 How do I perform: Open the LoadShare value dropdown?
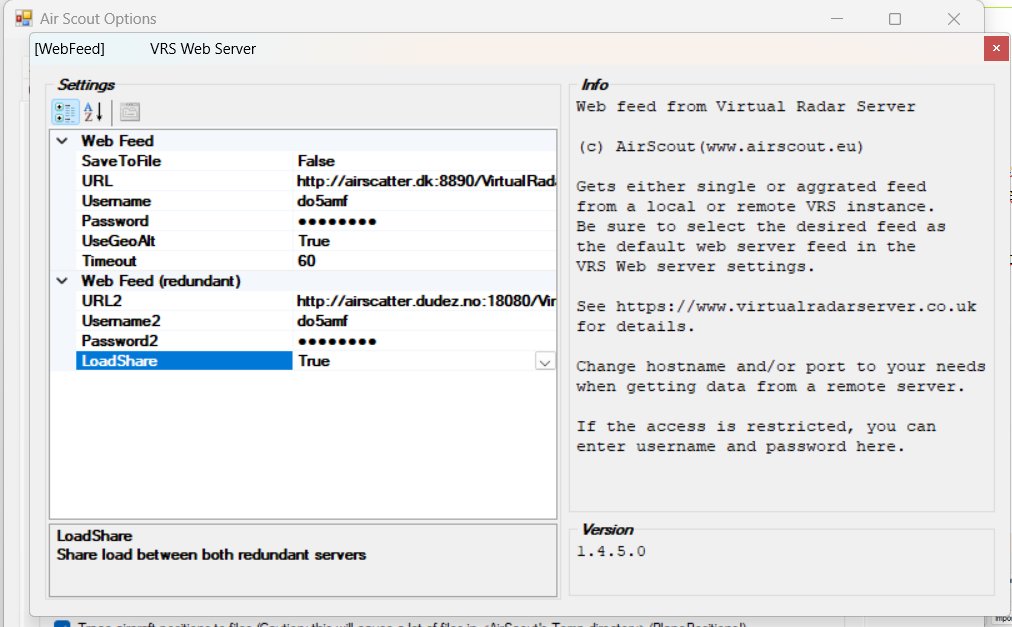tap(545, 361)
